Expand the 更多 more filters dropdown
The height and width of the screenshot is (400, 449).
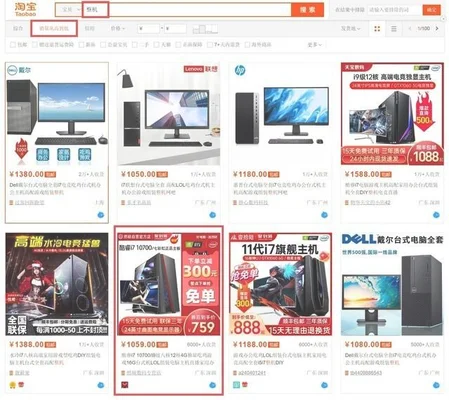pos(314,45)
